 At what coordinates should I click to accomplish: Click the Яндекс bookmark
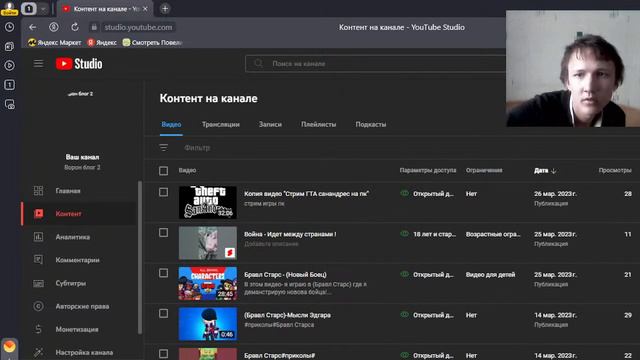coord(102,42)
